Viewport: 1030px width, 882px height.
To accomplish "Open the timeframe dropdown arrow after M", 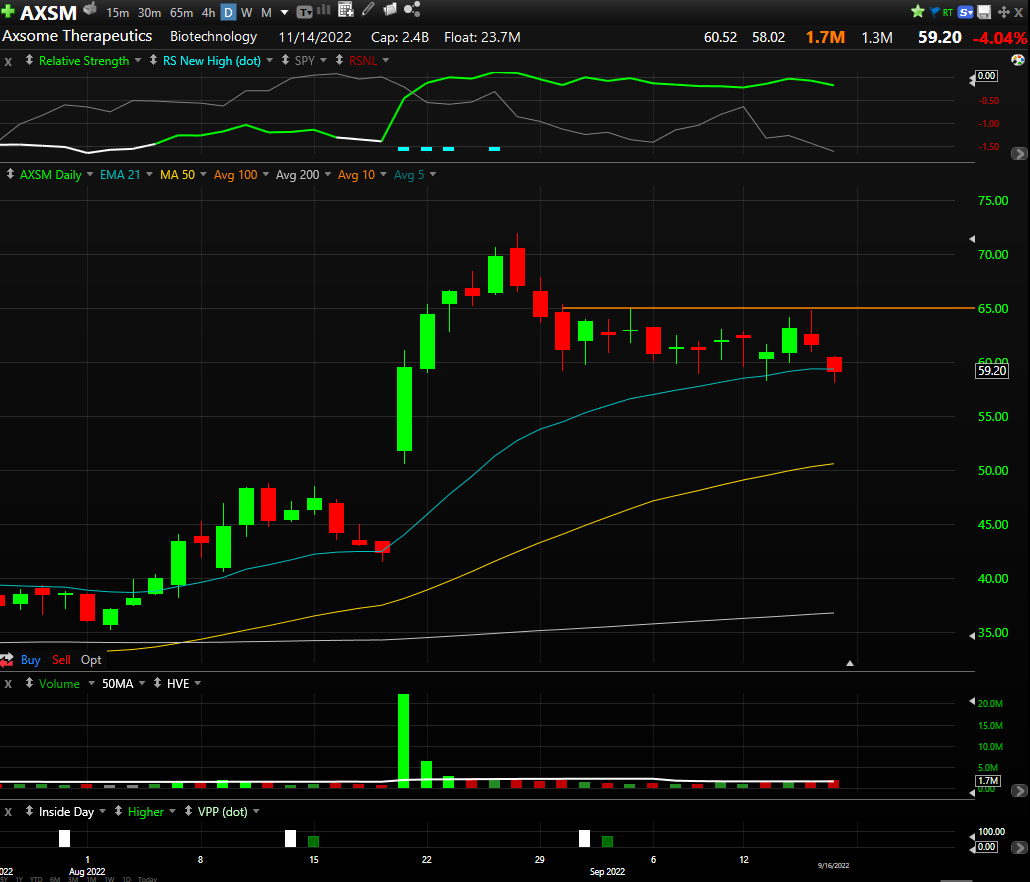I will 284,12.
